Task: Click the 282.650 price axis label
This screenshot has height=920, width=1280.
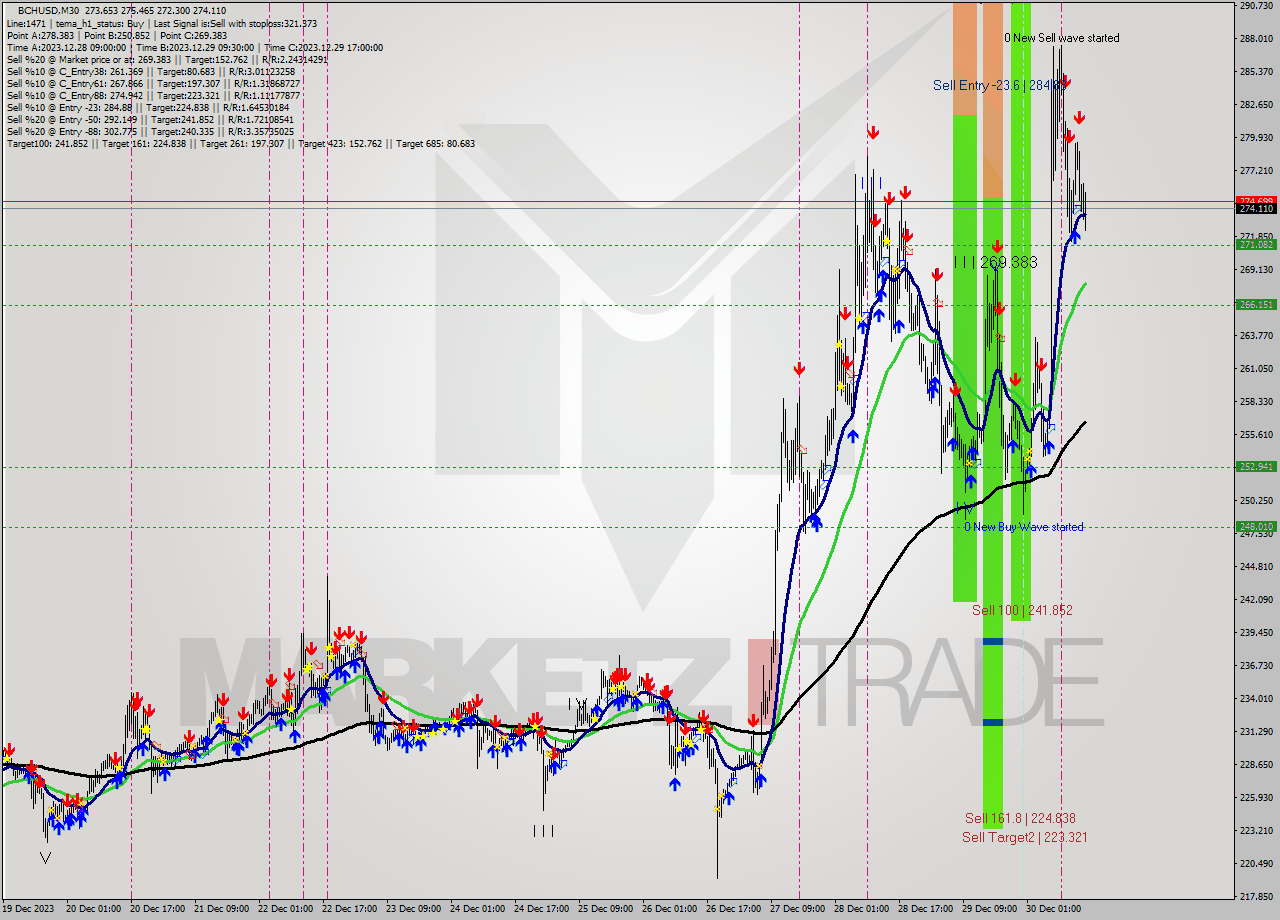Action: [1256, 105]
